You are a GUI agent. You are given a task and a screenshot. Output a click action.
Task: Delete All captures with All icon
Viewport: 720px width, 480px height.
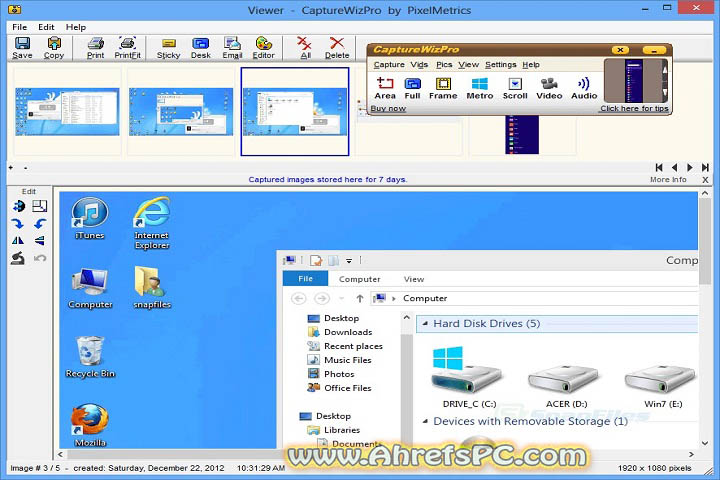click(304, 48)
